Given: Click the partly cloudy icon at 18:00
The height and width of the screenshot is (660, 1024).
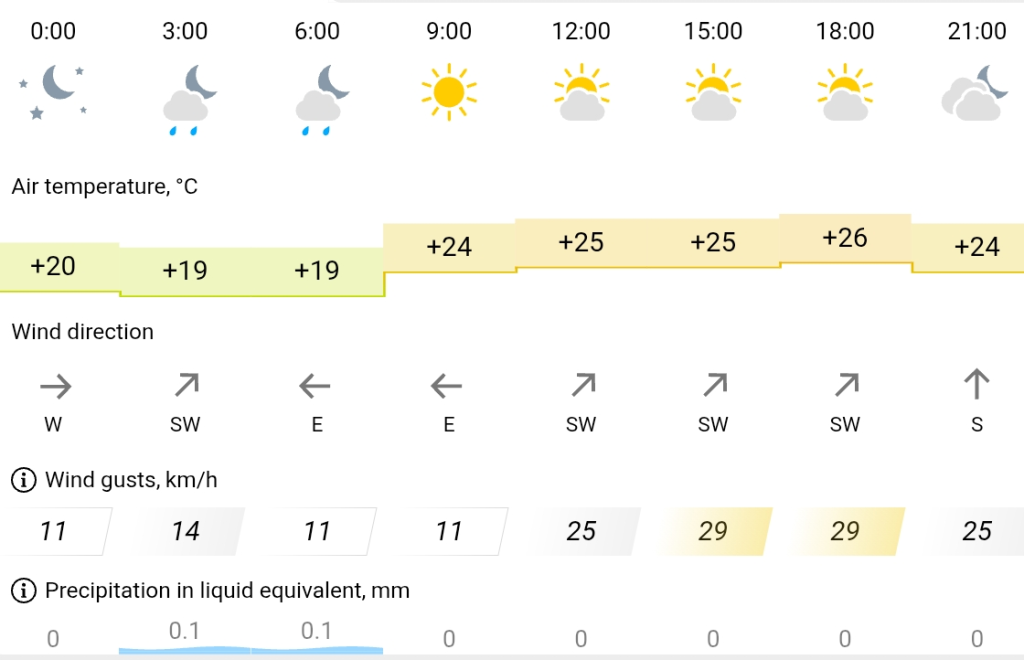Looking at the screenshot, I should tap(845, 93).
